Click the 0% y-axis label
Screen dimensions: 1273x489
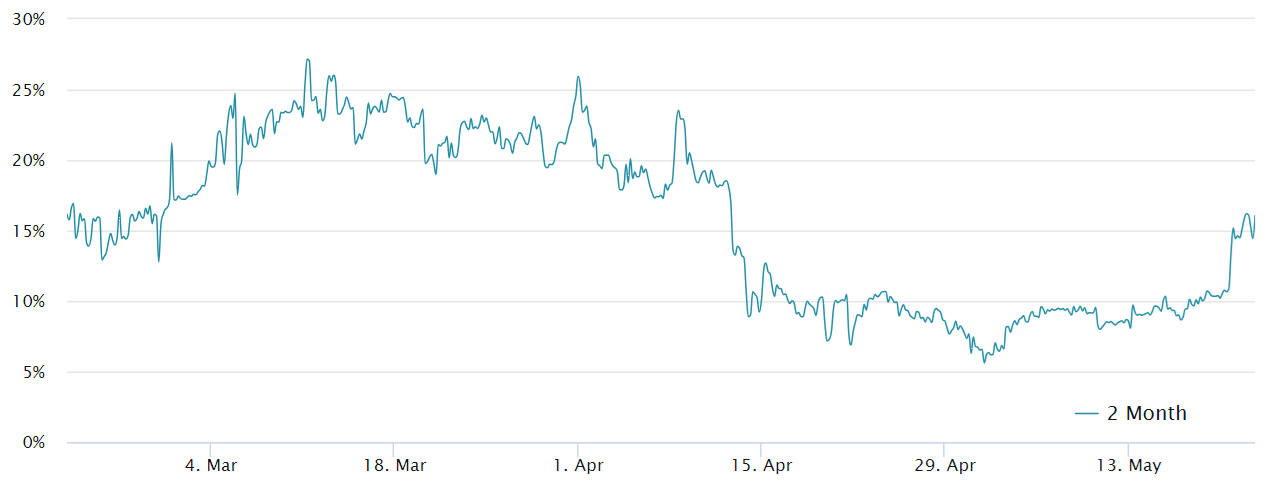pos(33,443)
